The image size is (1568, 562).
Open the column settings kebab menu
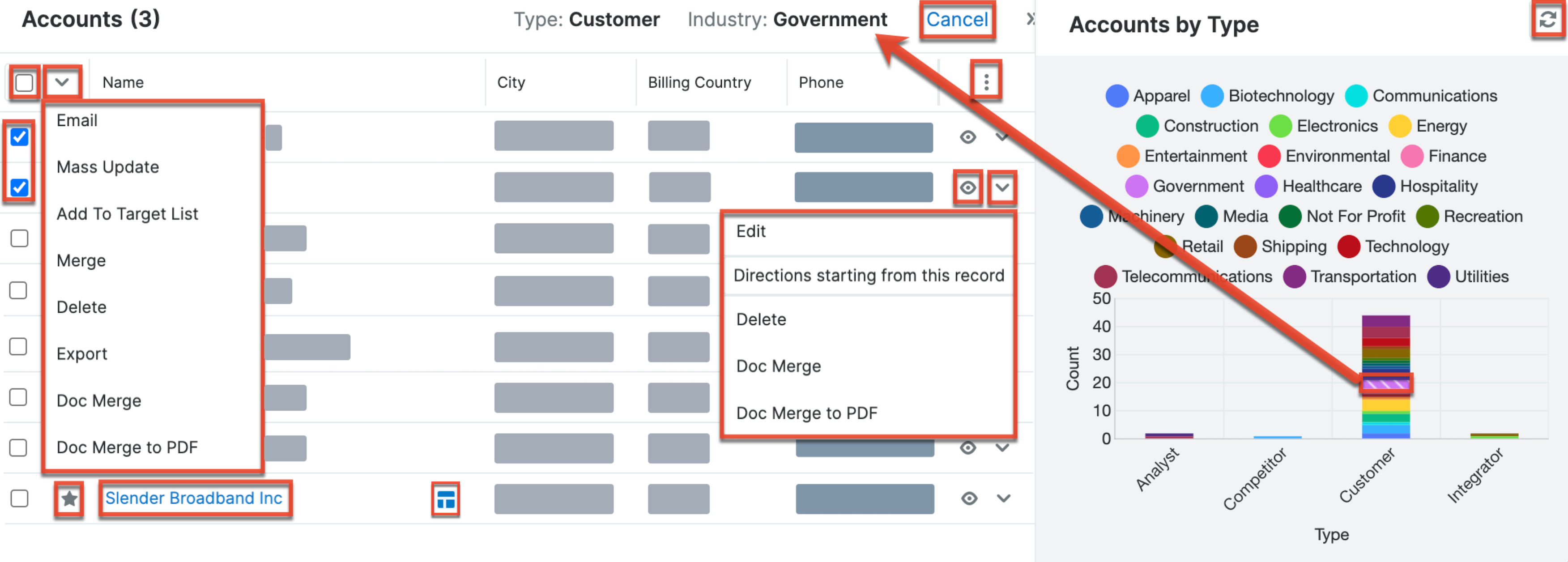986,81
